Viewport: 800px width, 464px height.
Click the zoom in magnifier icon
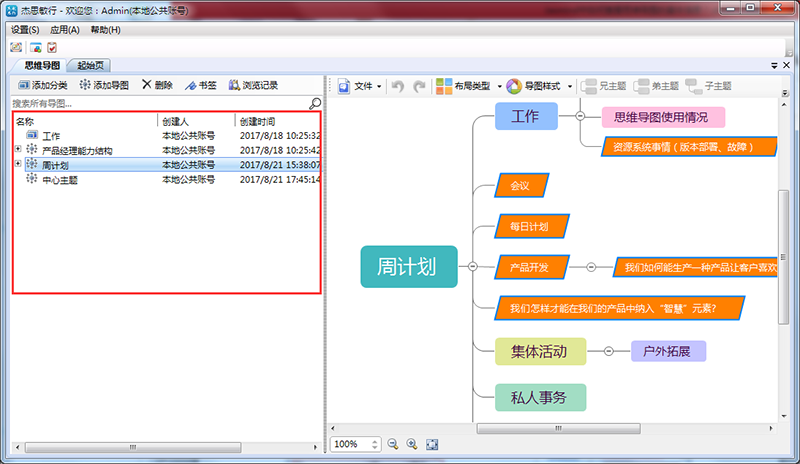point(414,444)
